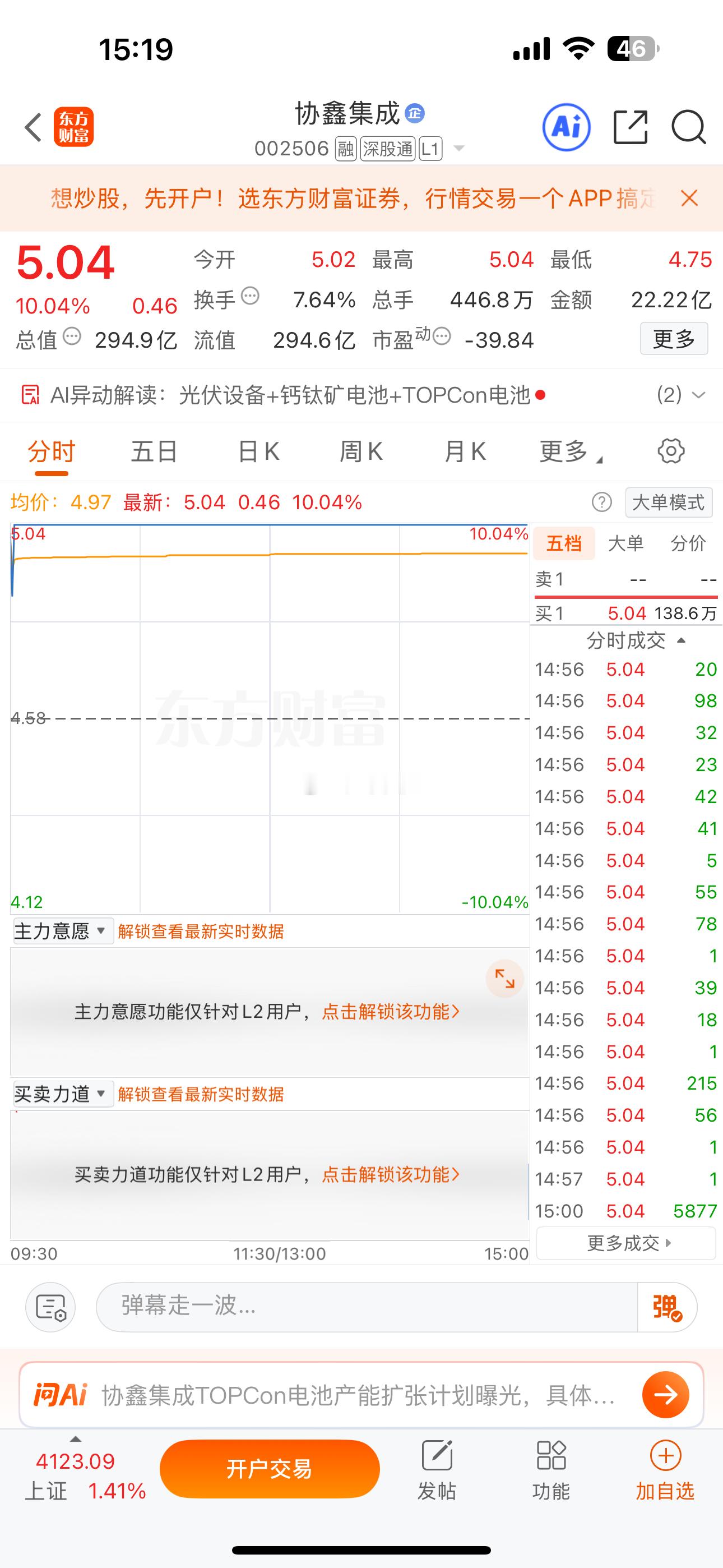Screen dimensions: 723x1568
Task: Switch to the 日K chart tab
Action: [x=258, y=451]
